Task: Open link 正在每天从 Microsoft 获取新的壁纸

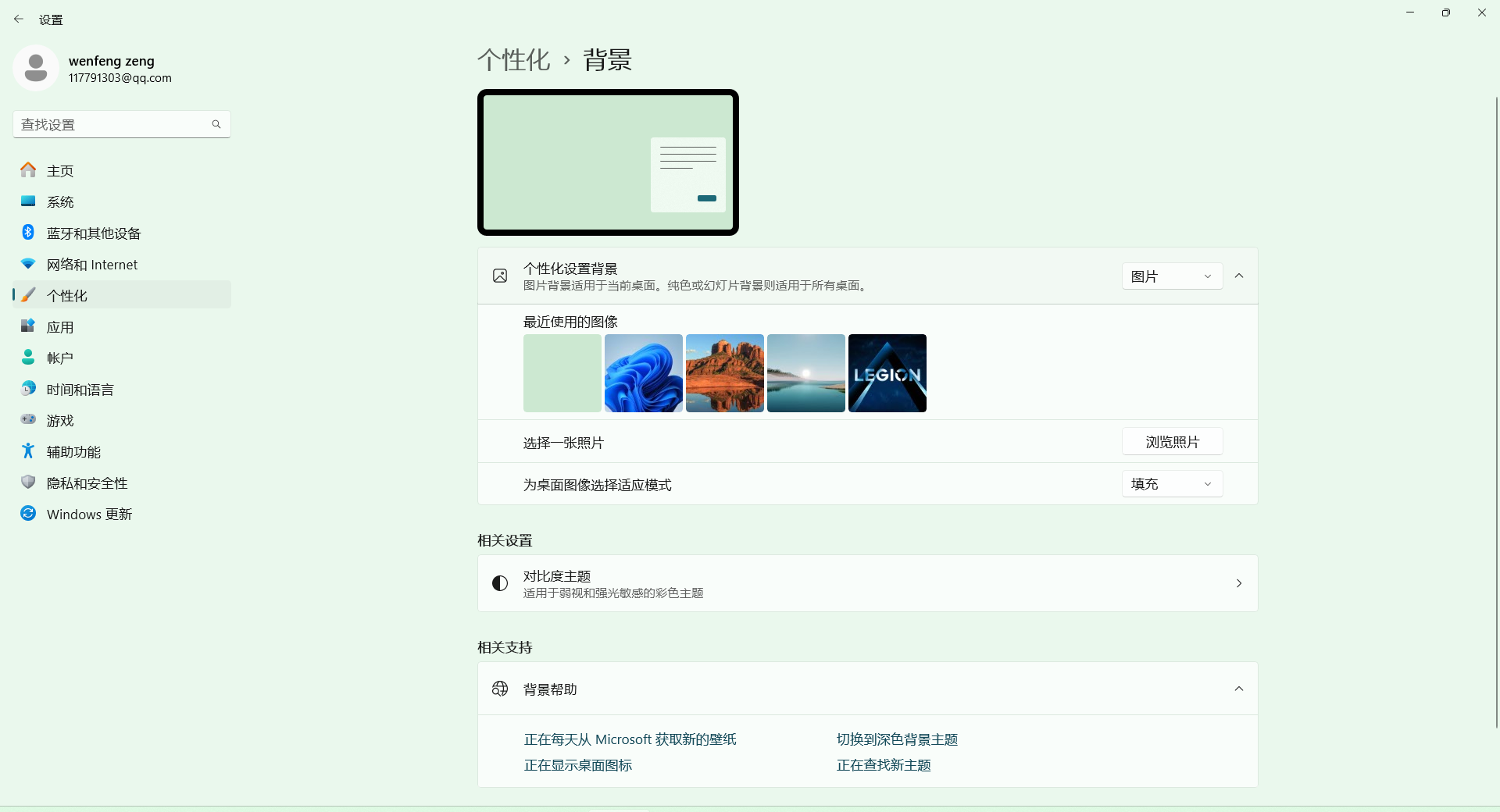Action: (x=630, y=739)
